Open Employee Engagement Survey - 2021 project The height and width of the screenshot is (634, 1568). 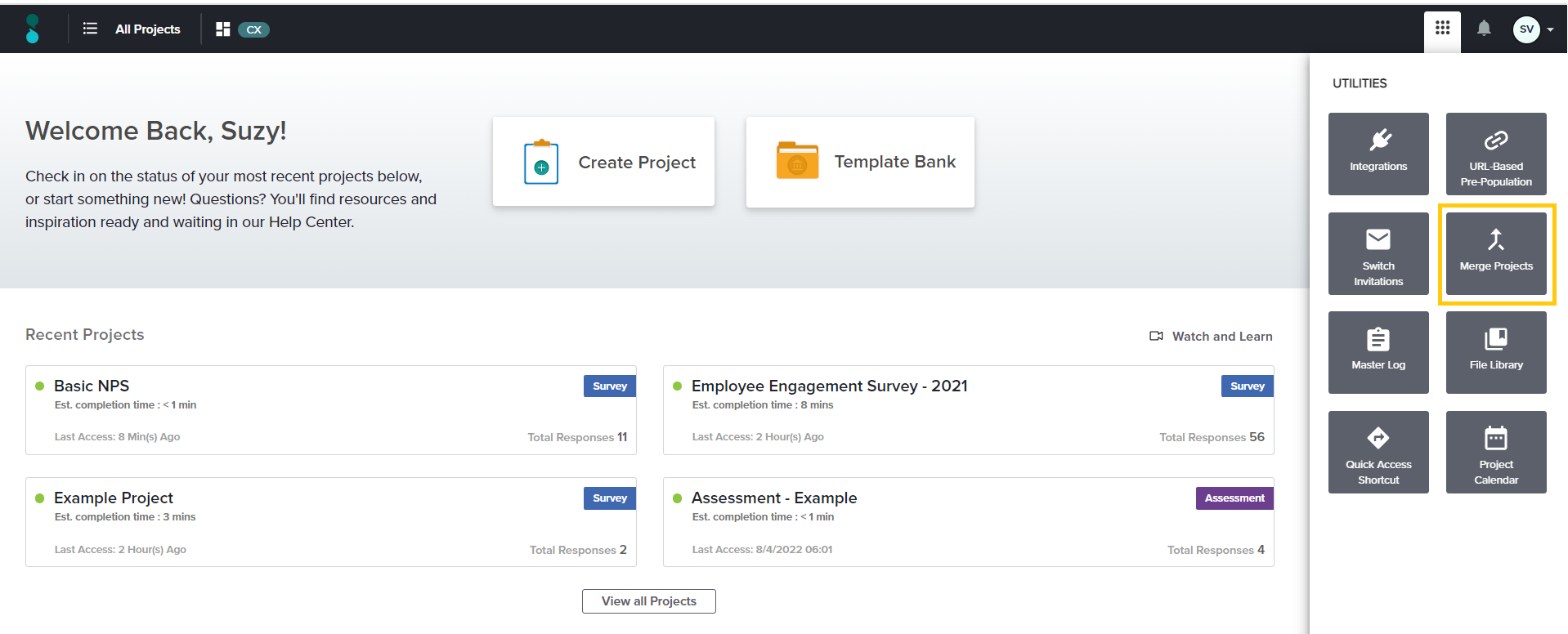(x=829, y=386)
